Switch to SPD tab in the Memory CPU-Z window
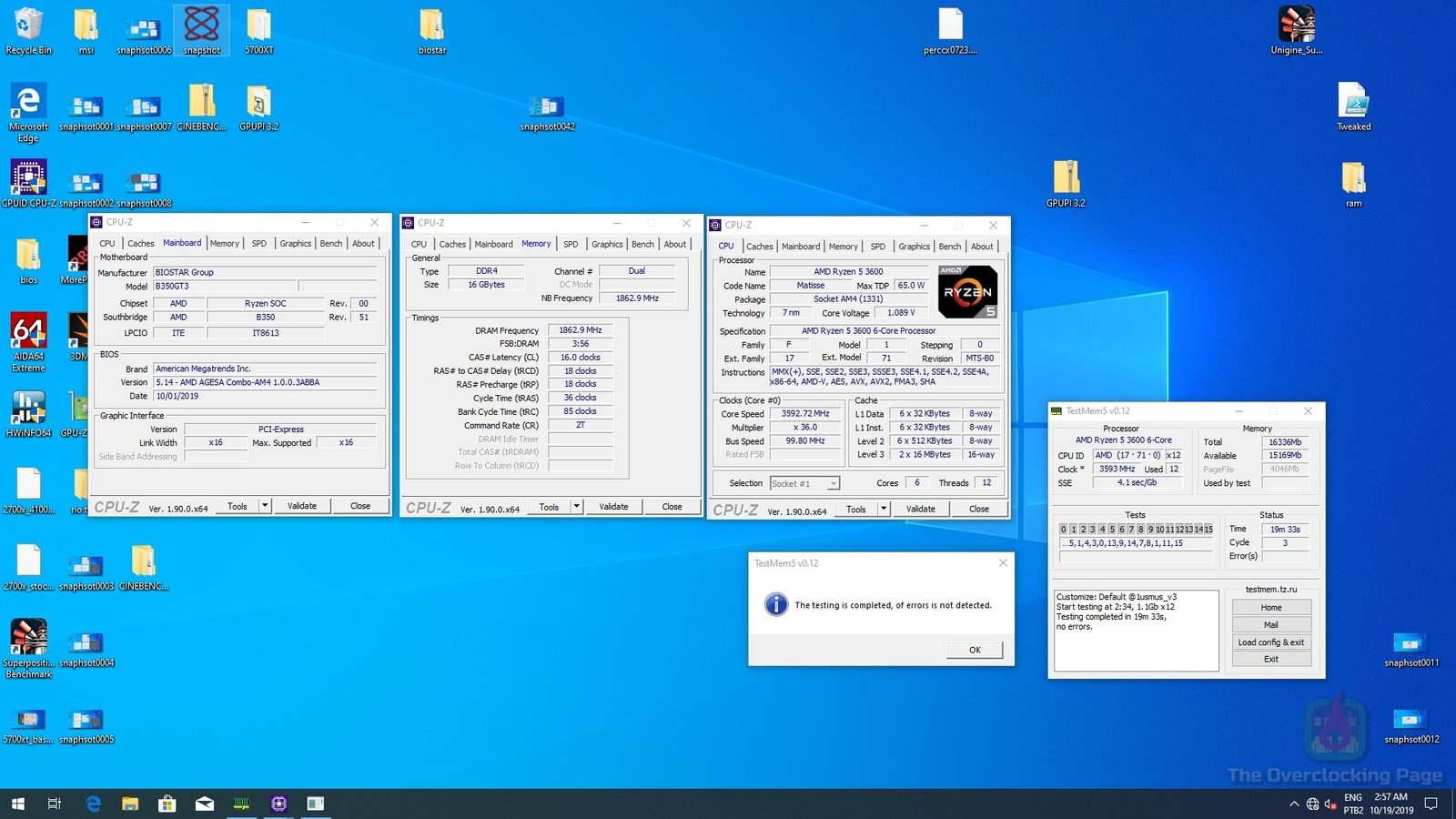 (x=571, y=244)
